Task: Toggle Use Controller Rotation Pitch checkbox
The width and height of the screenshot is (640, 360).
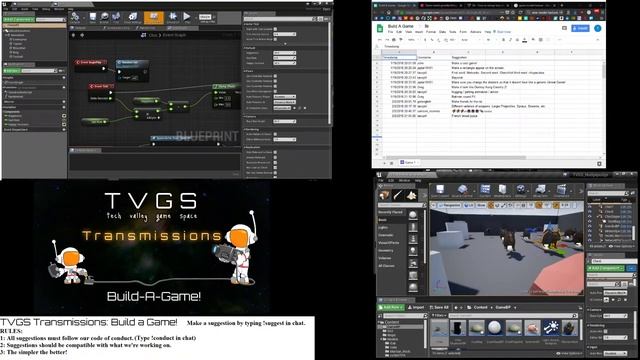Action: (275, 76)
